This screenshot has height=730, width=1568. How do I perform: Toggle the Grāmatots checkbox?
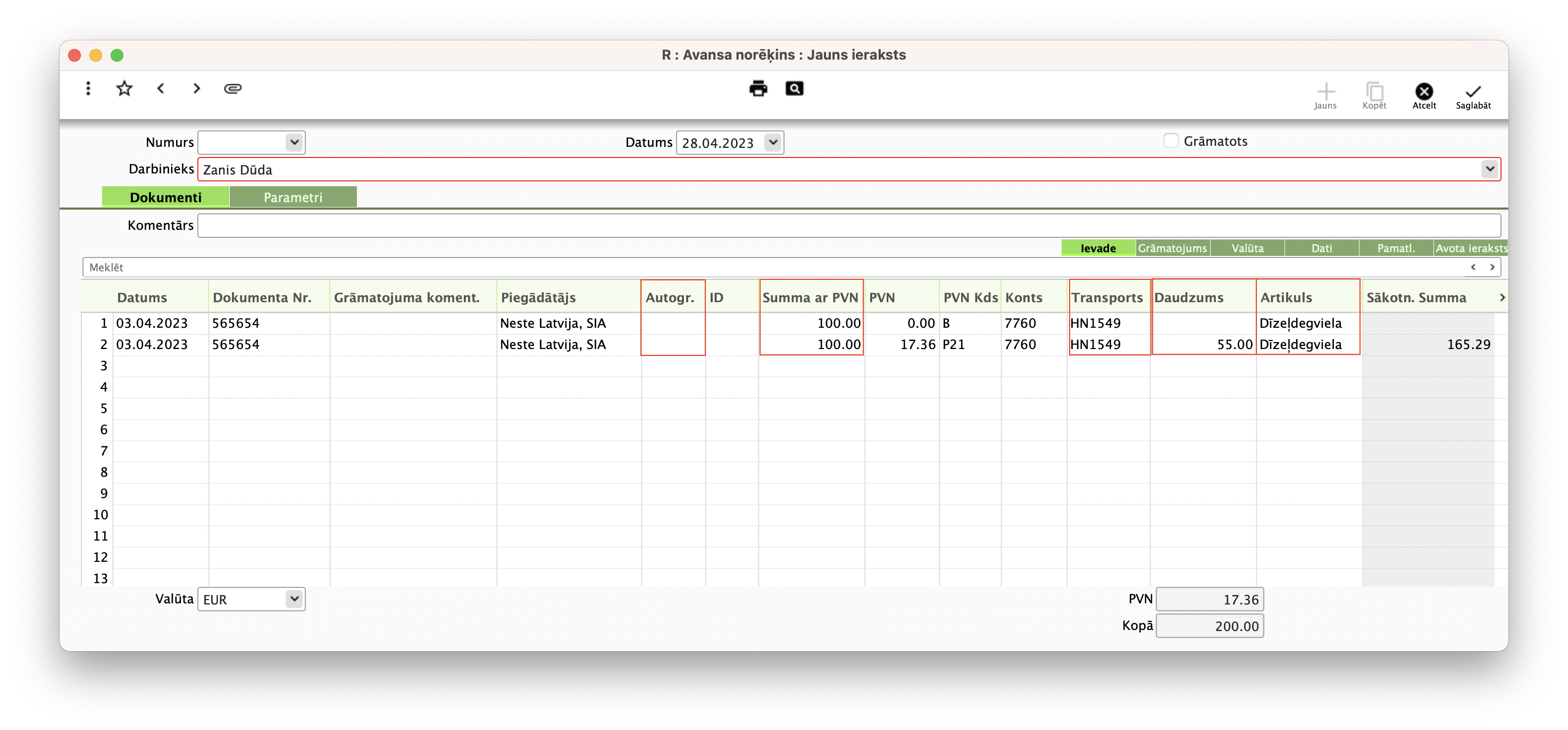tap(1171, 140)
